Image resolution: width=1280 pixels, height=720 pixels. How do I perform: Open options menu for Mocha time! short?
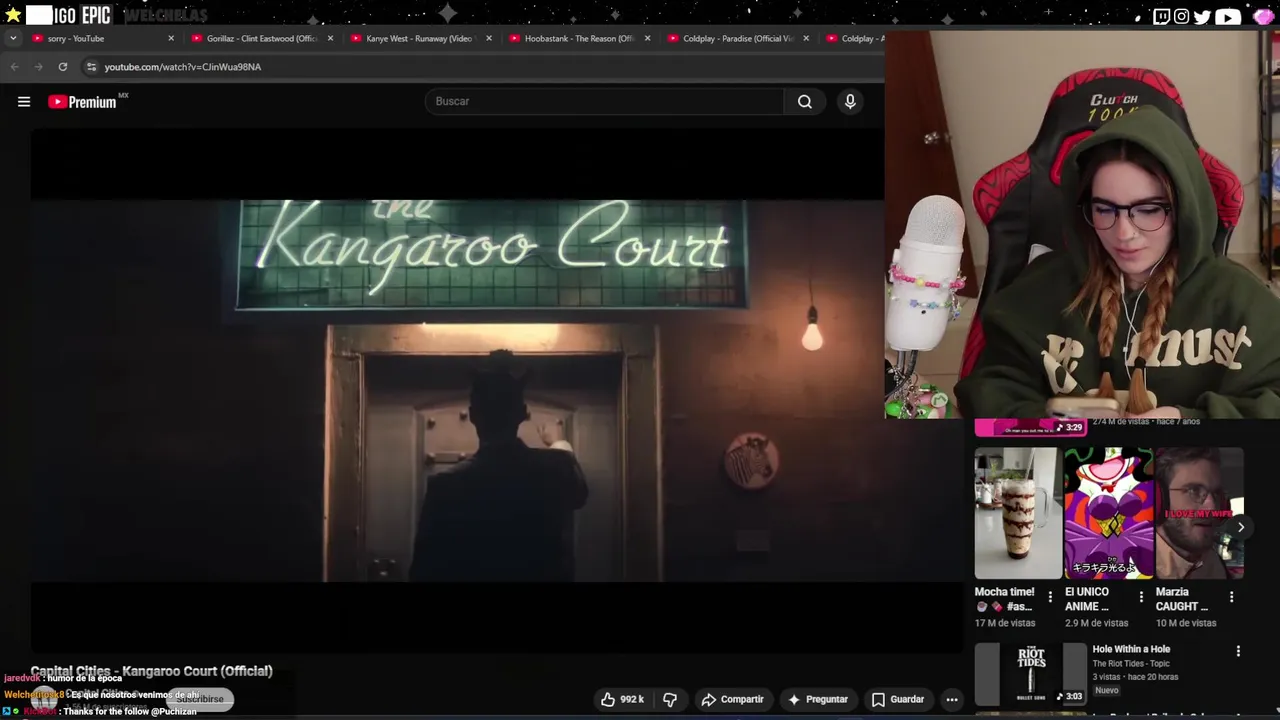tap(1050, 597)
